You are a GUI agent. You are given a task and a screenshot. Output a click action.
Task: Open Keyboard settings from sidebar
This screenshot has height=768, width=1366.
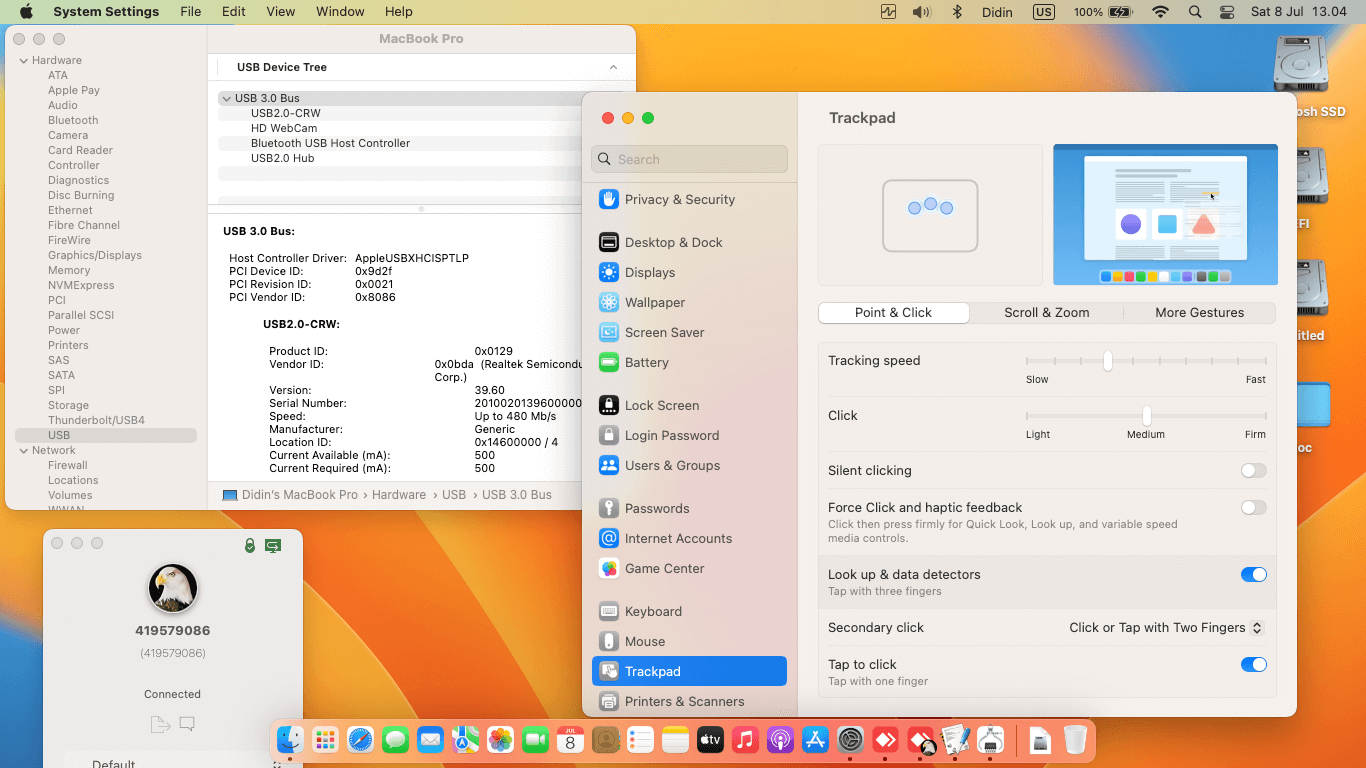click(652, 611)
